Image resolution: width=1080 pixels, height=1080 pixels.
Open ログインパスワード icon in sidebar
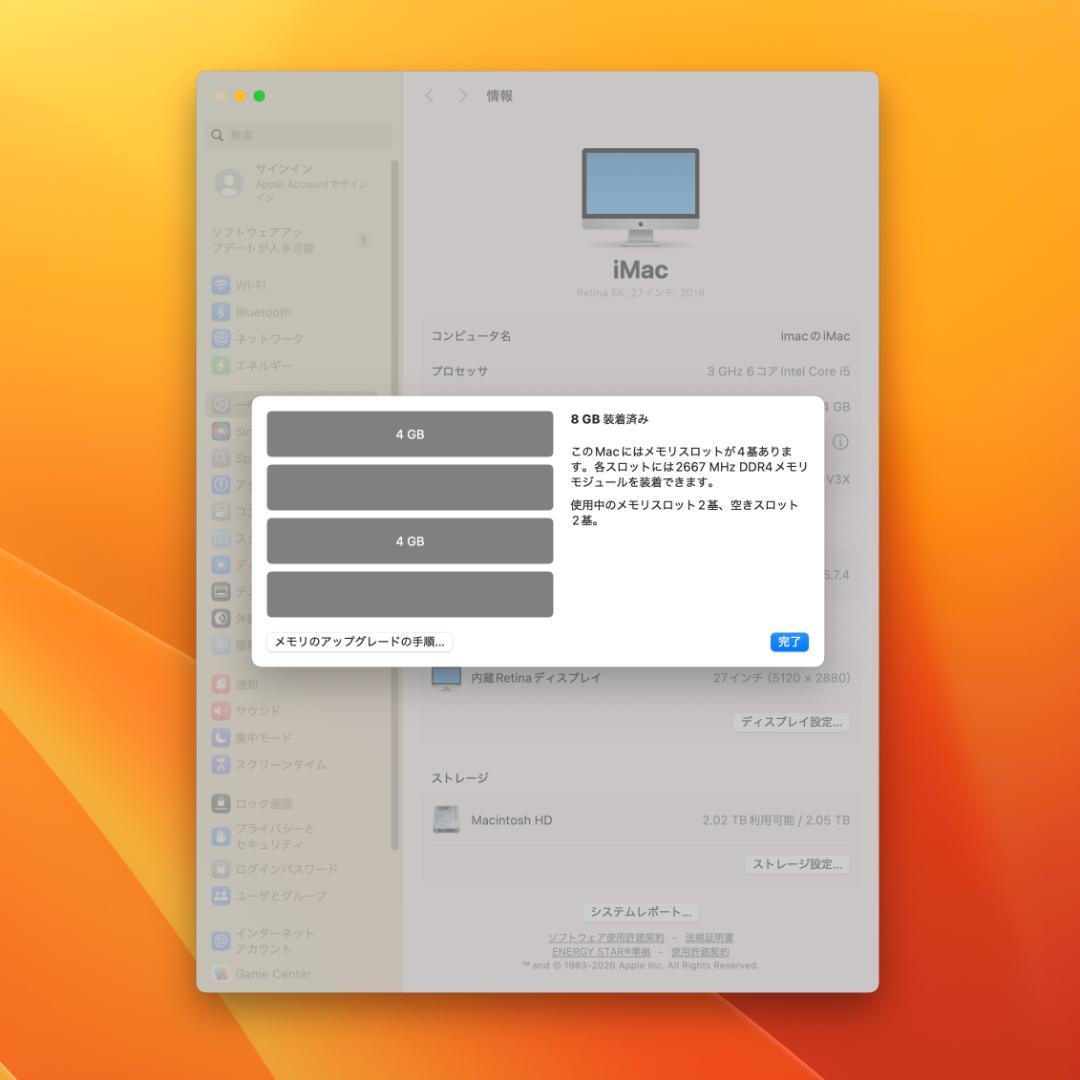click(220, 869)
